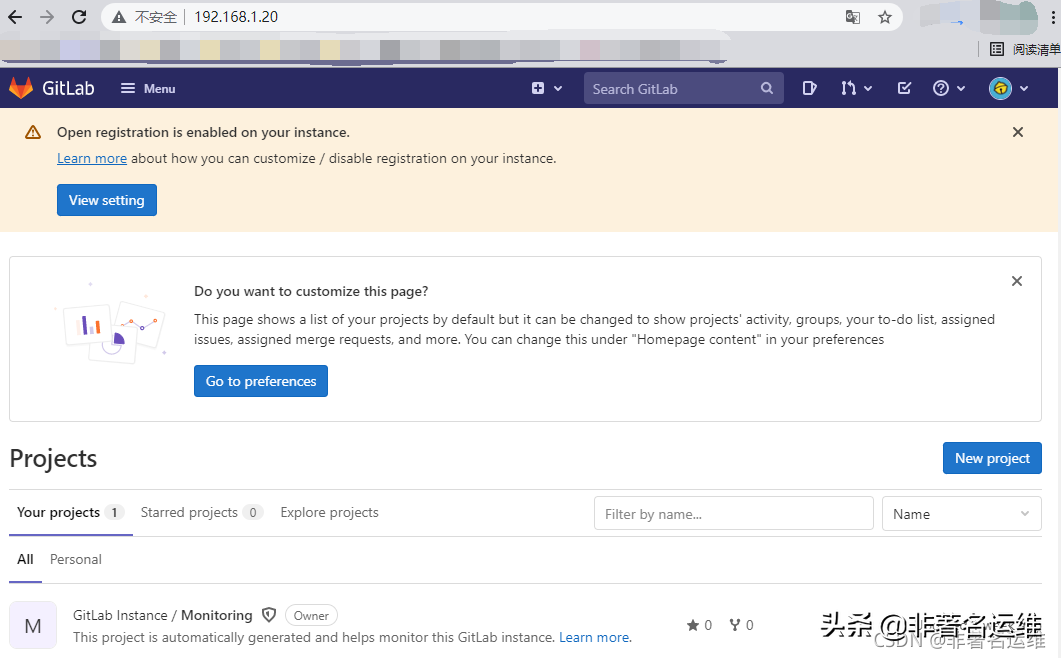
Task: Click the Projects page heading
Action: [53, 458]
